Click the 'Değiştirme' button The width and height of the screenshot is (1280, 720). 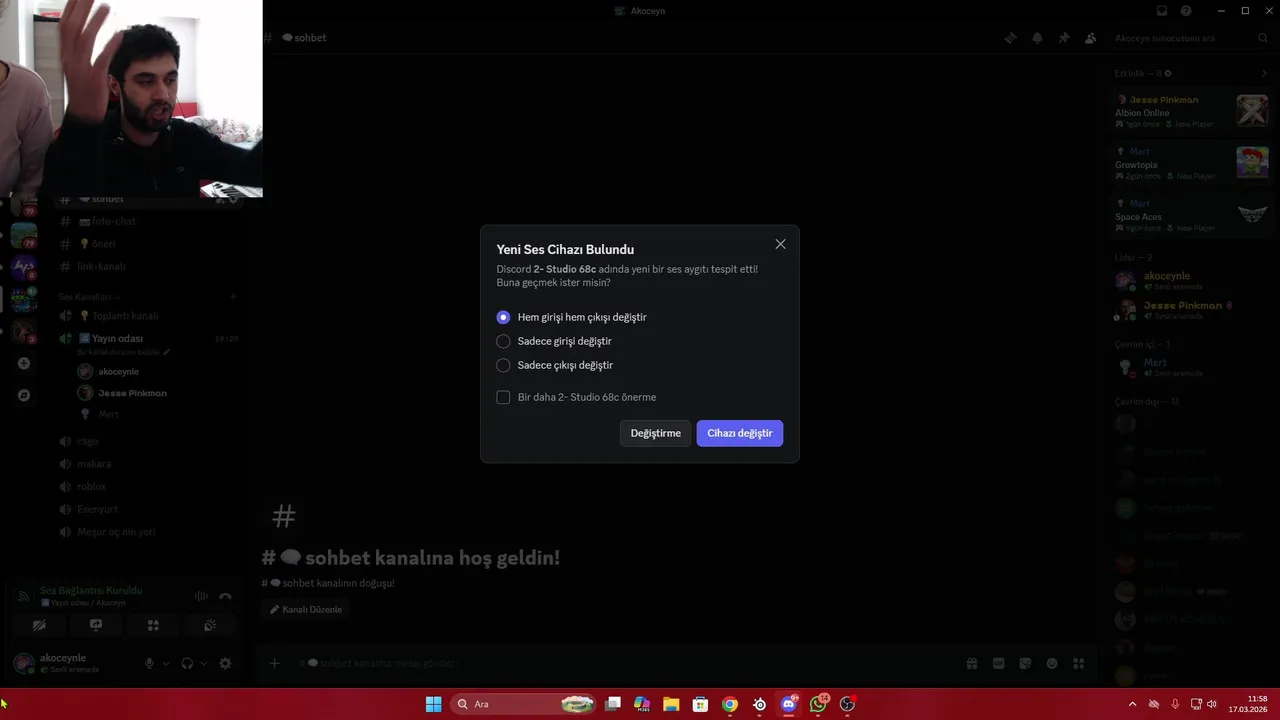click(655, 433)
